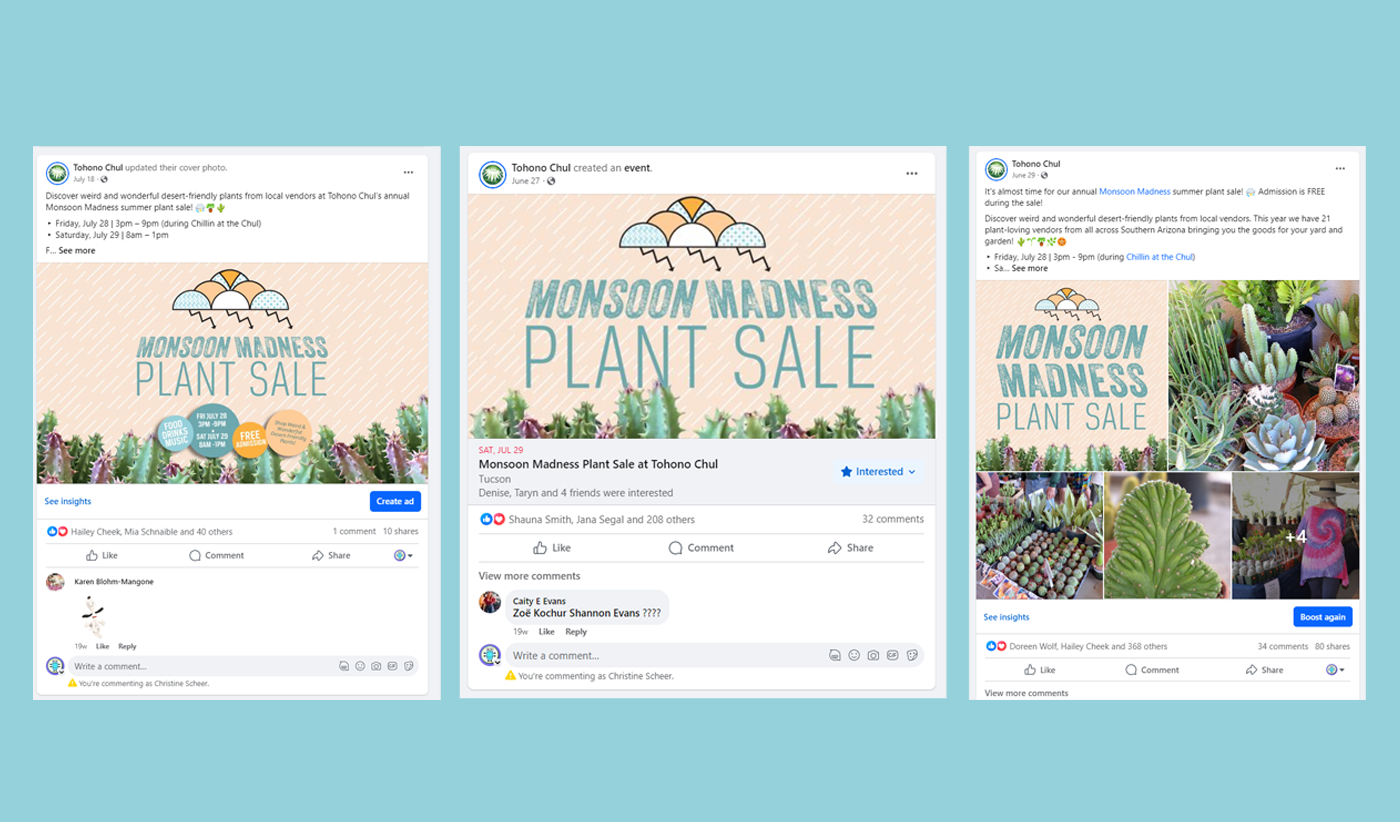
Task: Click the emoji icon in middle comment box
Action: click(854, 656)
